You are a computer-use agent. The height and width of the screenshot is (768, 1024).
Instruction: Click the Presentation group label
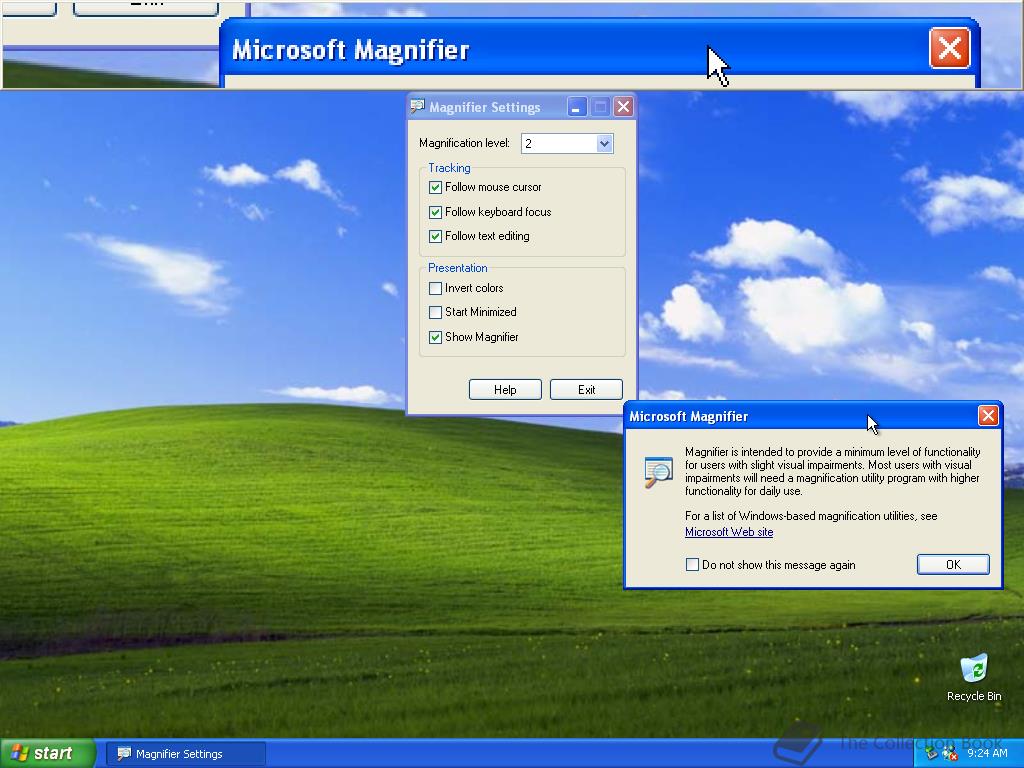(458, 268)
